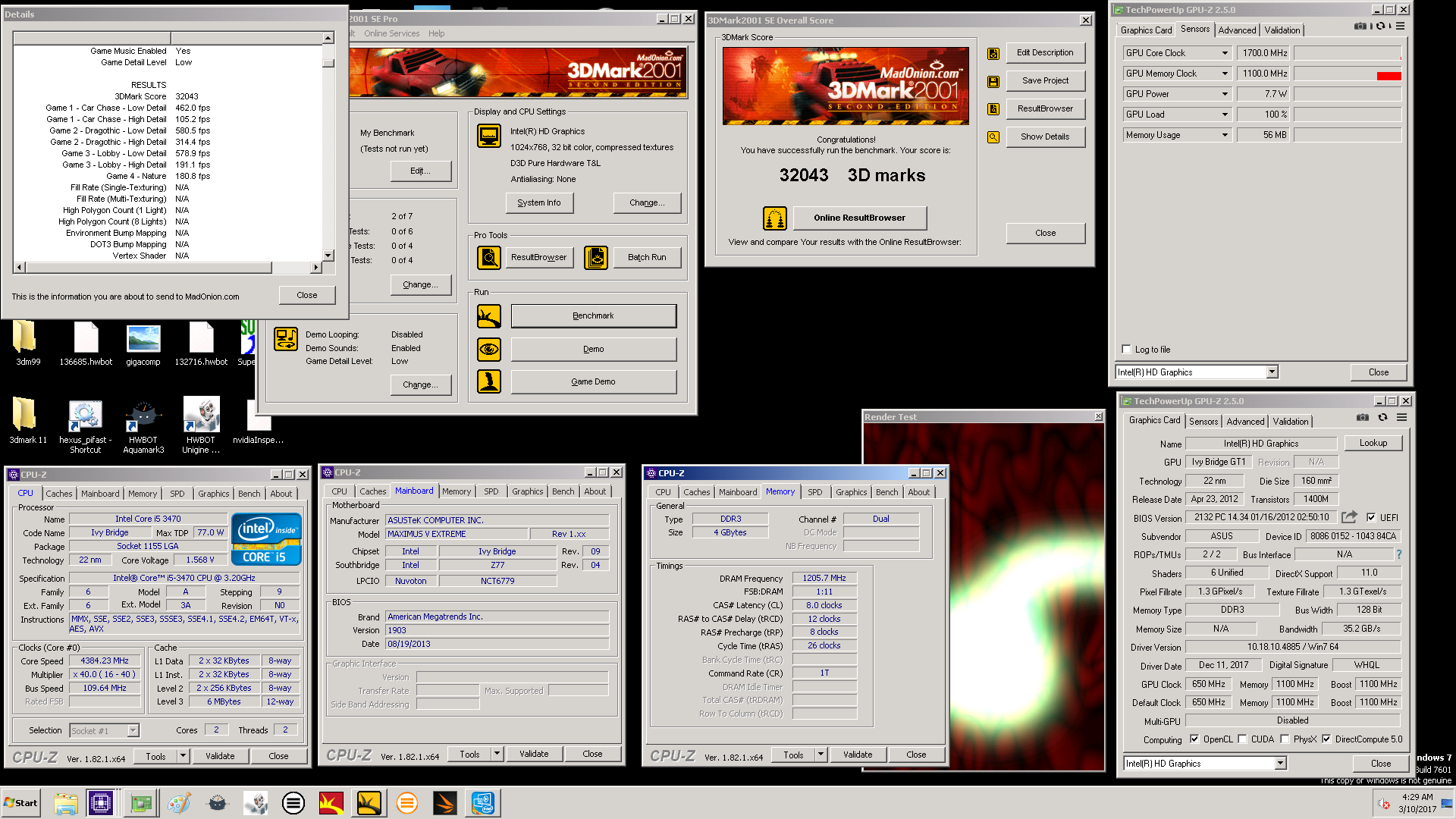Open the Bench tab in the CPU-Z Memory window

pos(886,492)
